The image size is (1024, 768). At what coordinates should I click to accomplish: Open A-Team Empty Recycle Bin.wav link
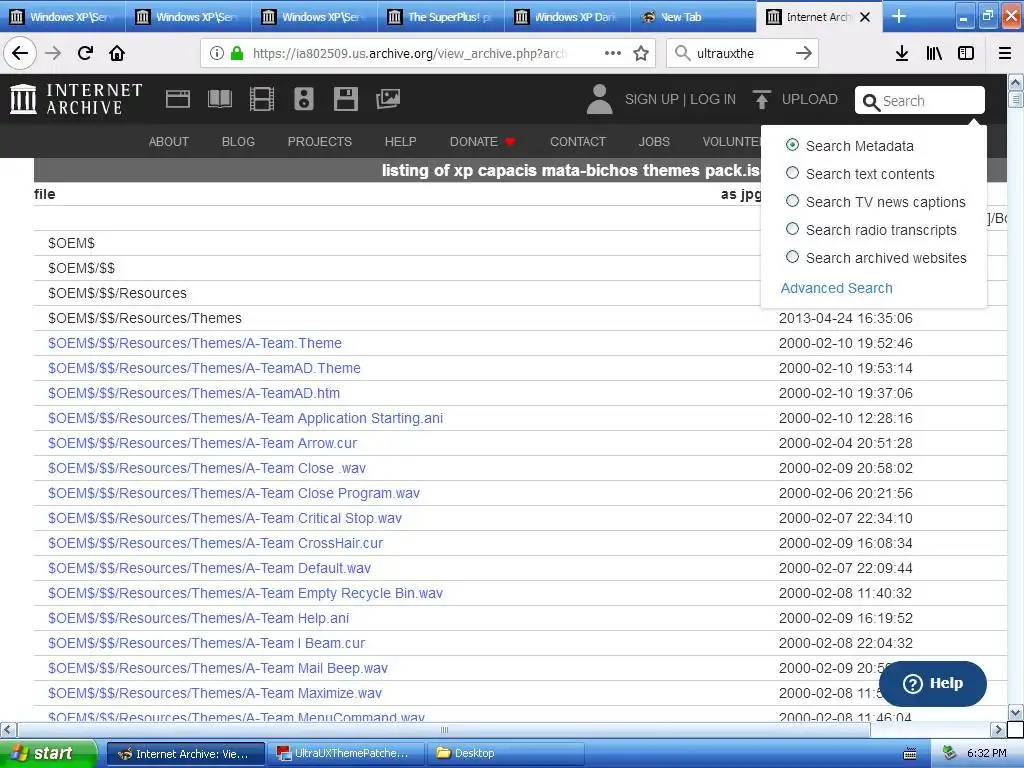pos(246,594)
